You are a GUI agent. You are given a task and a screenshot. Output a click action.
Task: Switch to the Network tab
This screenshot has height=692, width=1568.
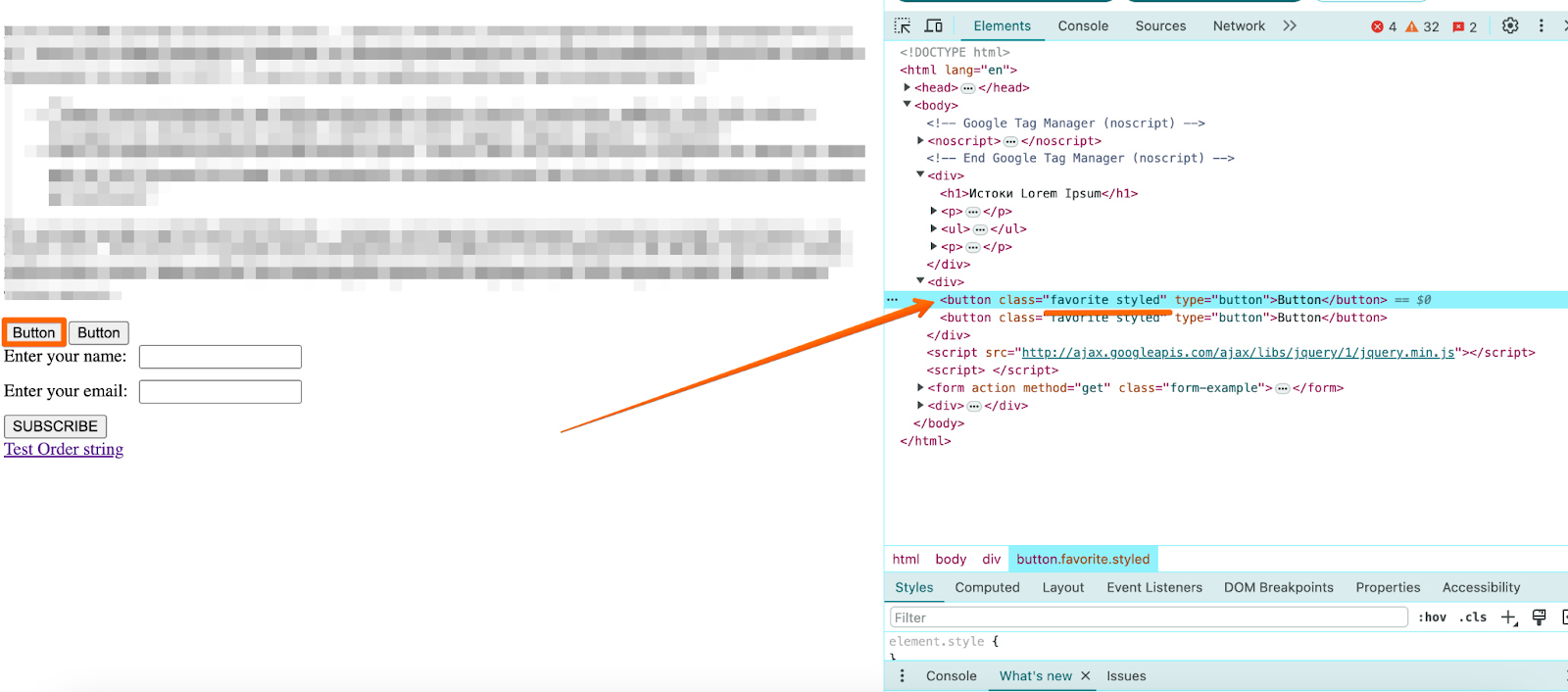(1239, 25)
